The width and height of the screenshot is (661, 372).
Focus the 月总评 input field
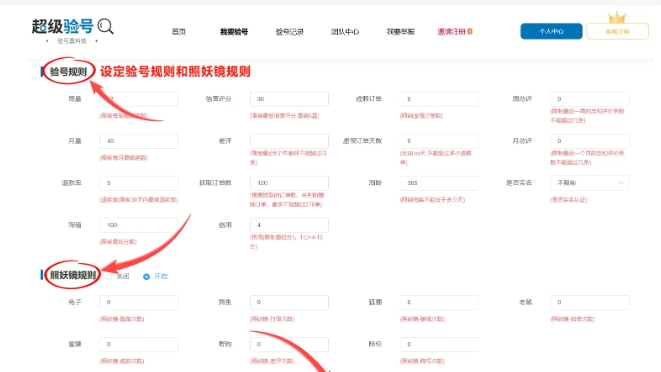coord(590,141)
